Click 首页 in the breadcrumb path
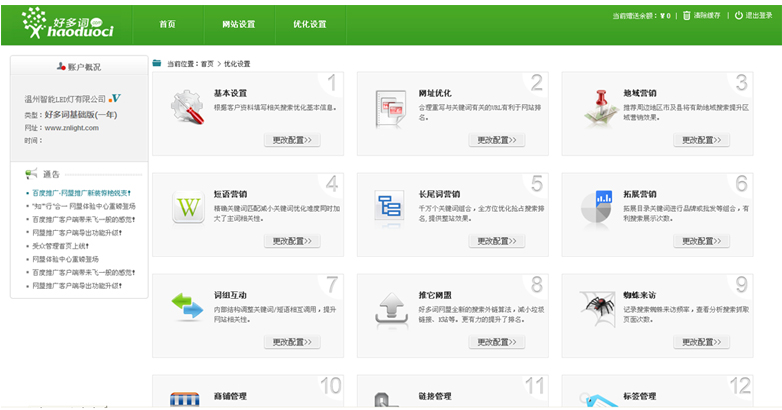Image resolution: width=782 pixels, height=410 pixels. (207, 63)
